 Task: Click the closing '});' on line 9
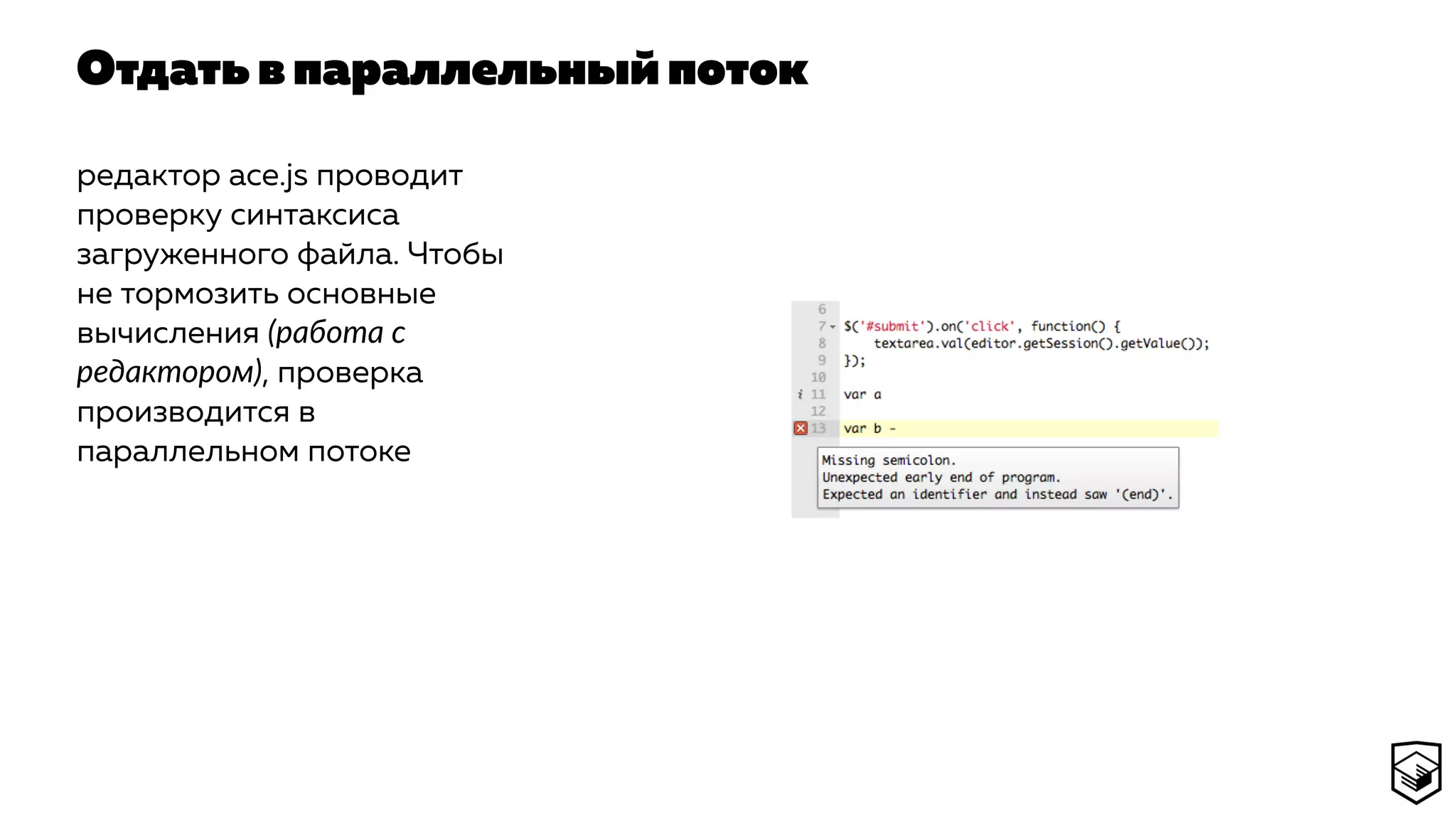click(855, 360)
